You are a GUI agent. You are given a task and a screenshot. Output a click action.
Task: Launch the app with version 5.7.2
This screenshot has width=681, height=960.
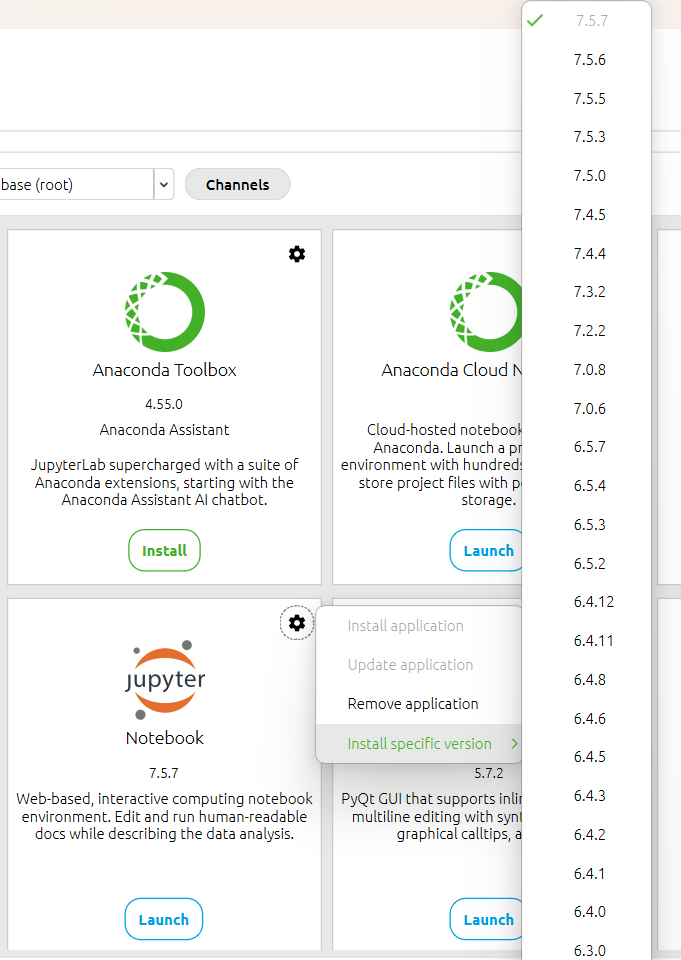pyautogui.click(x=486, y=919)
